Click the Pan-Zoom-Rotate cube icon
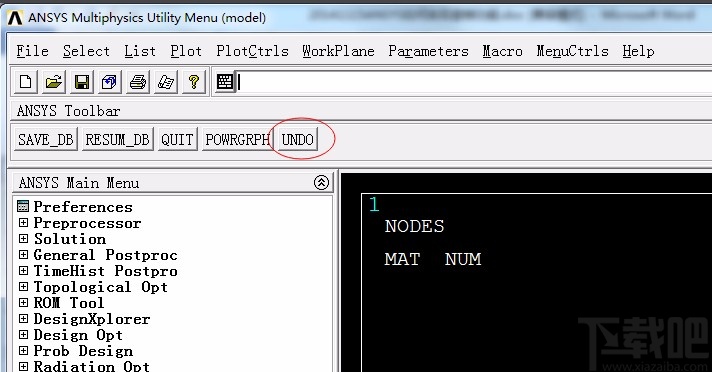Screen dimensions: 712x372 click(x=109, y=82)
